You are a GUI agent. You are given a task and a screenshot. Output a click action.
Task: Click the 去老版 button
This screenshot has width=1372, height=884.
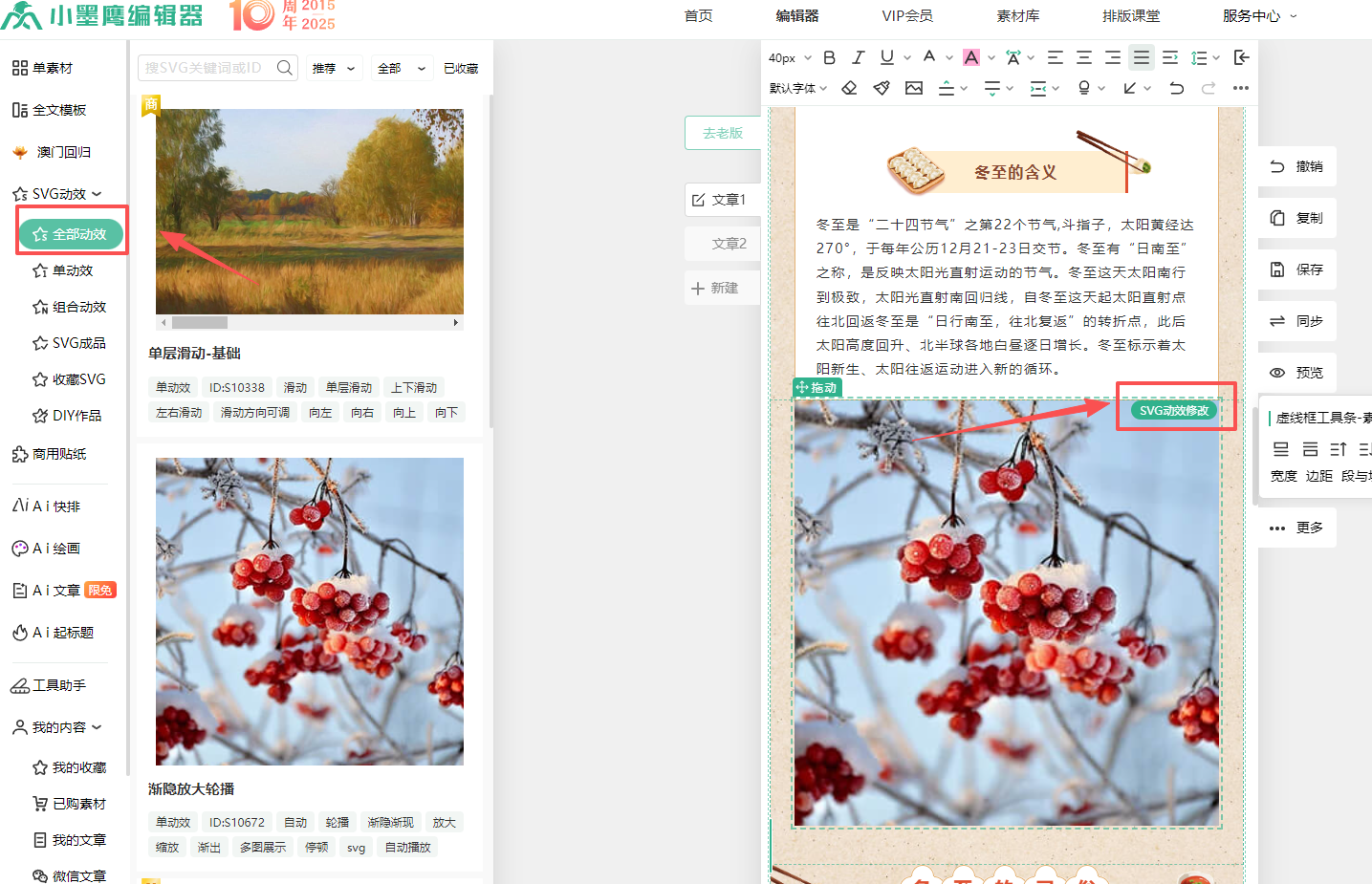[x=723, y=133]
